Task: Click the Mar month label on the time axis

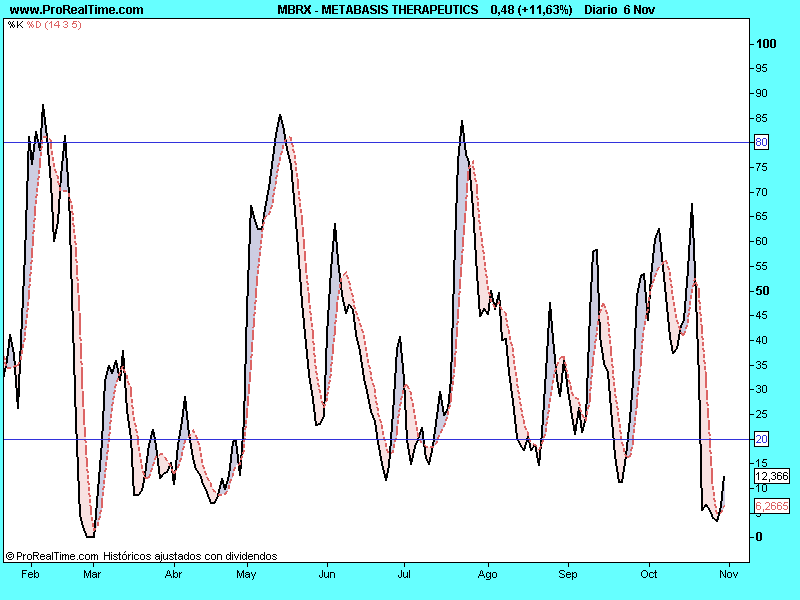Action: [x=92, y=574]
